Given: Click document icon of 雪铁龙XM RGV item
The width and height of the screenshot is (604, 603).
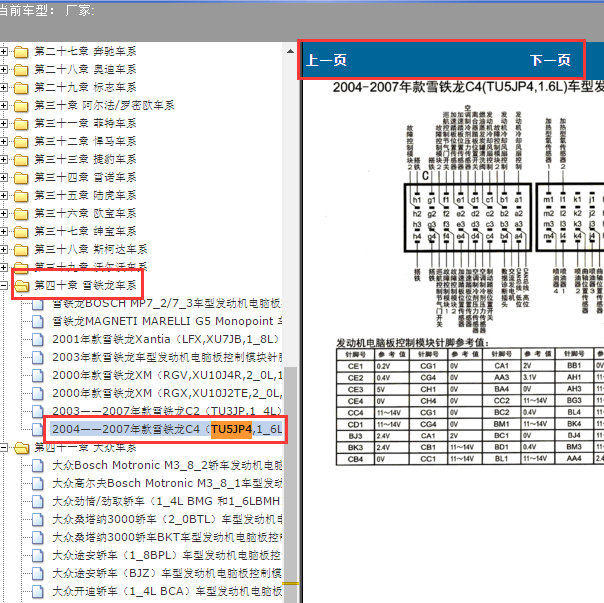Looking at the screenshot, I should pyautogui.click(x=38, y=375).
